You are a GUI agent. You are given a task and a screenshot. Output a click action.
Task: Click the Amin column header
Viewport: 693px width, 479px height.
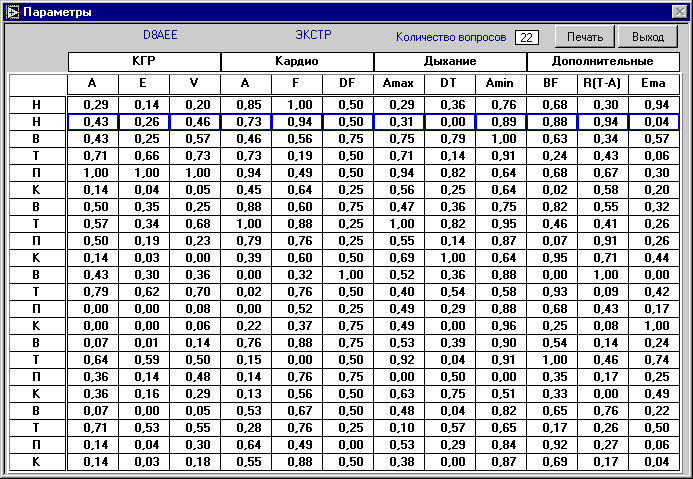(x=500, y=84)
